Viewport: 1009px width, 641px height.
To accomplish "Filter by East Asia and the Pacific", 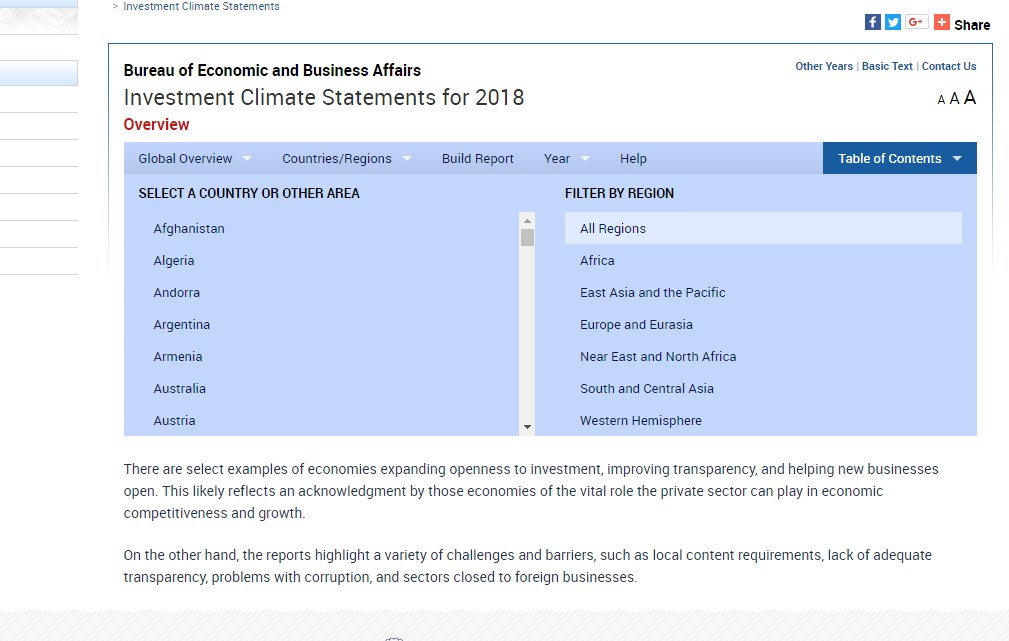I will pos(653,292).
